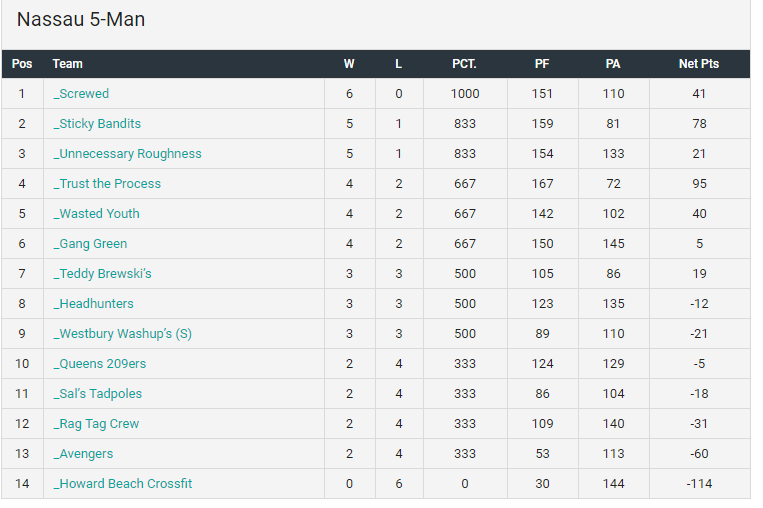Click the Pos column header

22,64
